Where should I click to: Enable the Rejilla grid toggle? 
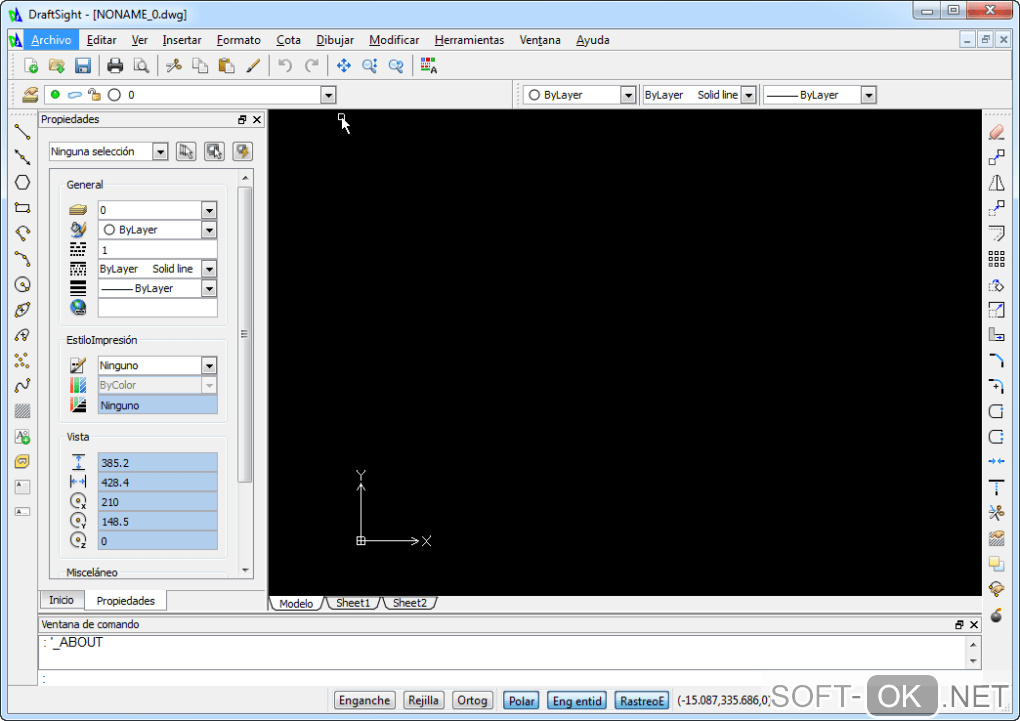(x=424, y=700)
